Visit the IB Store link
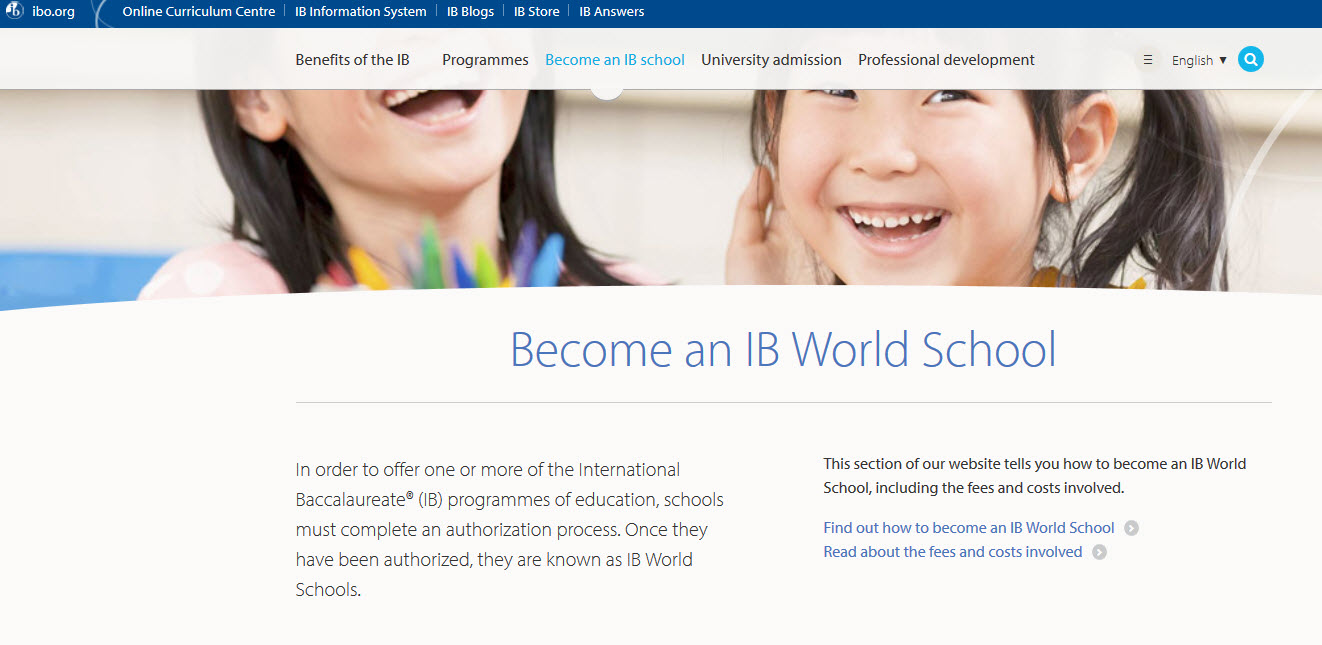Viewport: 1322px width, 645px height. (x=536, y=12)
